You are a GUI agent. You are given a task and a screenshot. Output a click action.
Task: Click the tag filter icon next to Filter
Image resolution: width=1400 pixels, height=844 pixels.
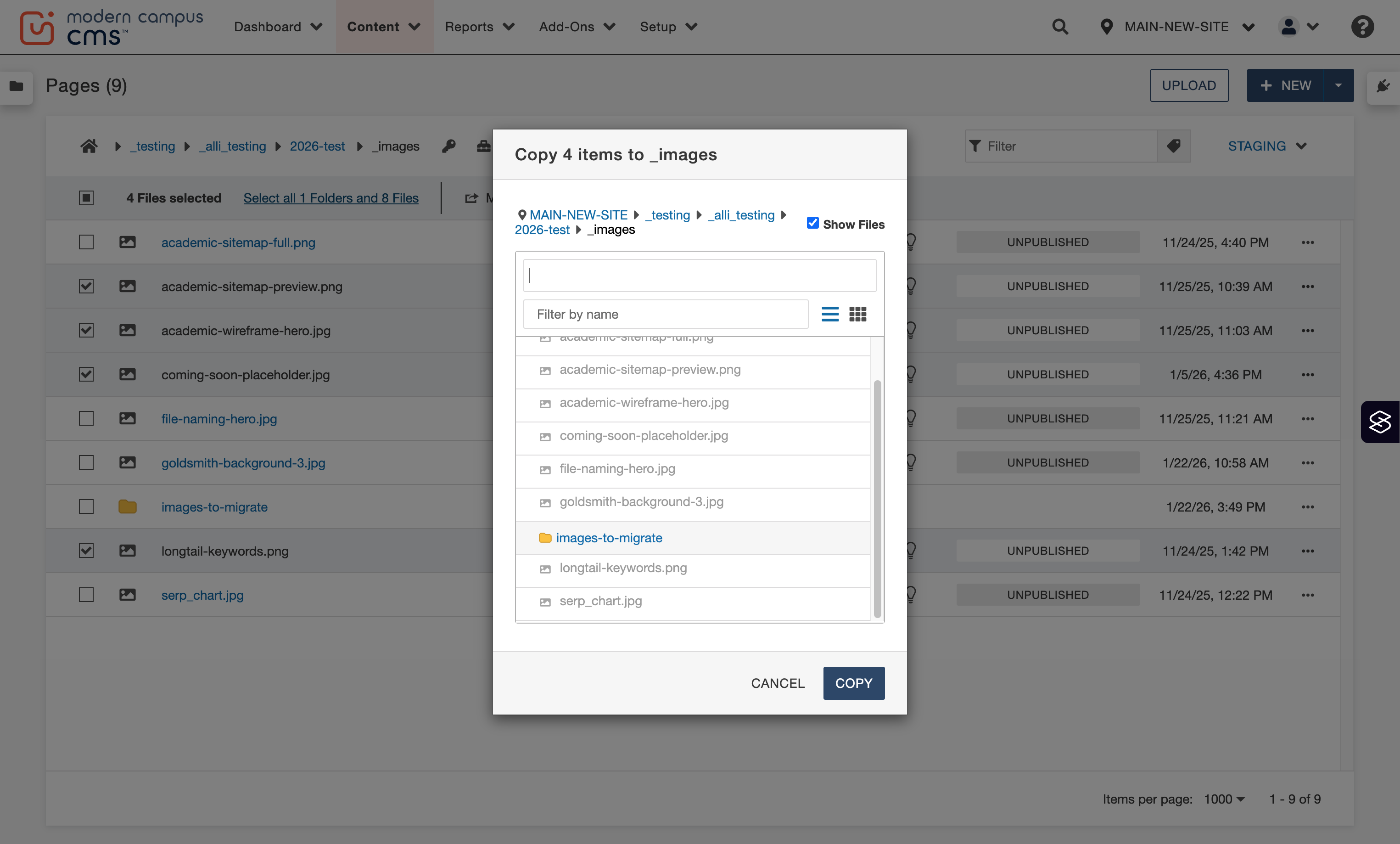(1173, 146)
